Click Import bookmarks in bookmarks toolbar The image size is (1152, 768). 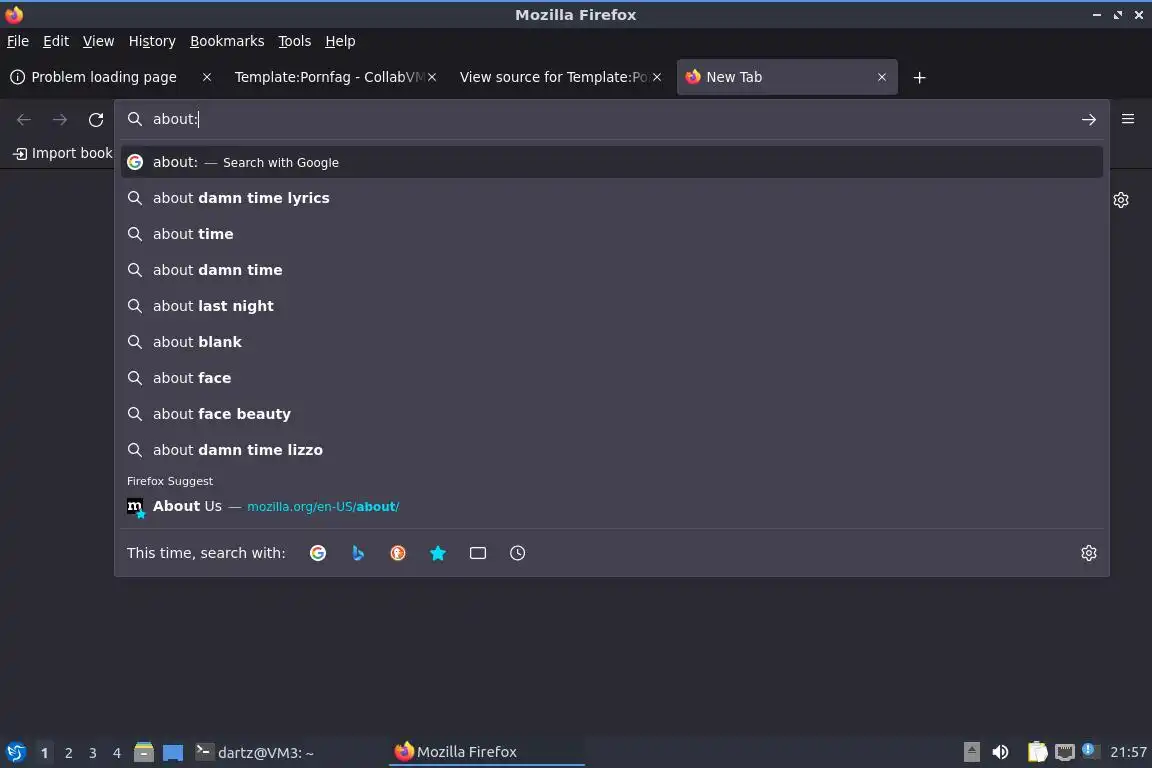click(x=63, y=154)
